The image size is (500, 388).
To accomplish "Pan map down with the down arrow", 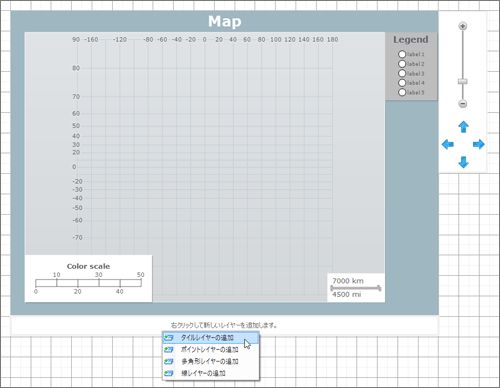I will tap(463, 162).
